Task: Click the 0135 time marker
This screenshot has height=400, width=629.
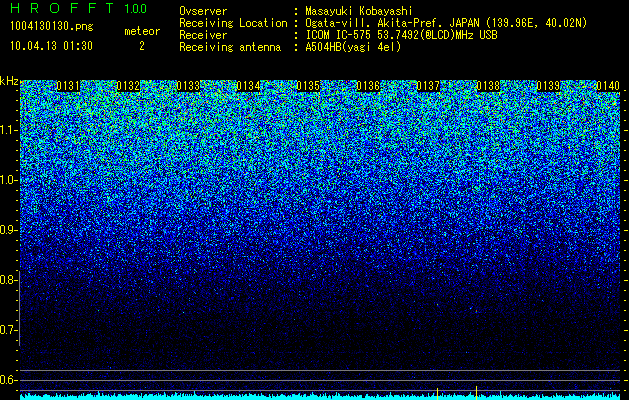Action: click(308, 86)
